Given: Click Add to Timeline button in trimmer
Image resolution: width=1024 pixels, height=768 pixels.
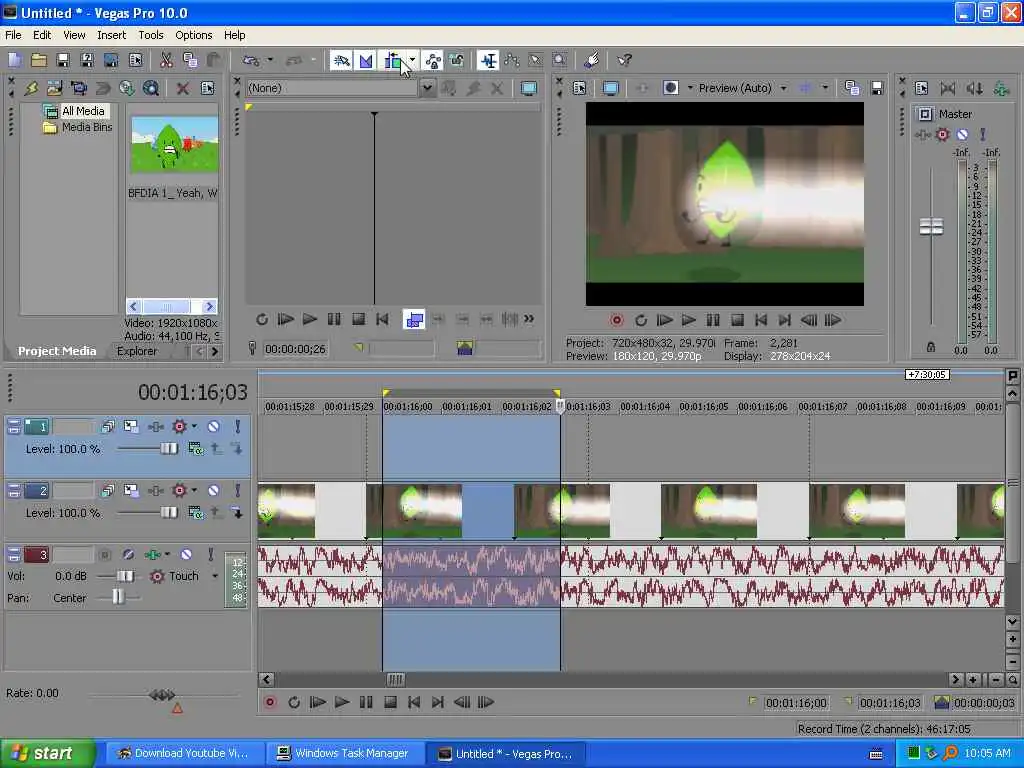Looking at the screenshot, I should click(413, 319).
